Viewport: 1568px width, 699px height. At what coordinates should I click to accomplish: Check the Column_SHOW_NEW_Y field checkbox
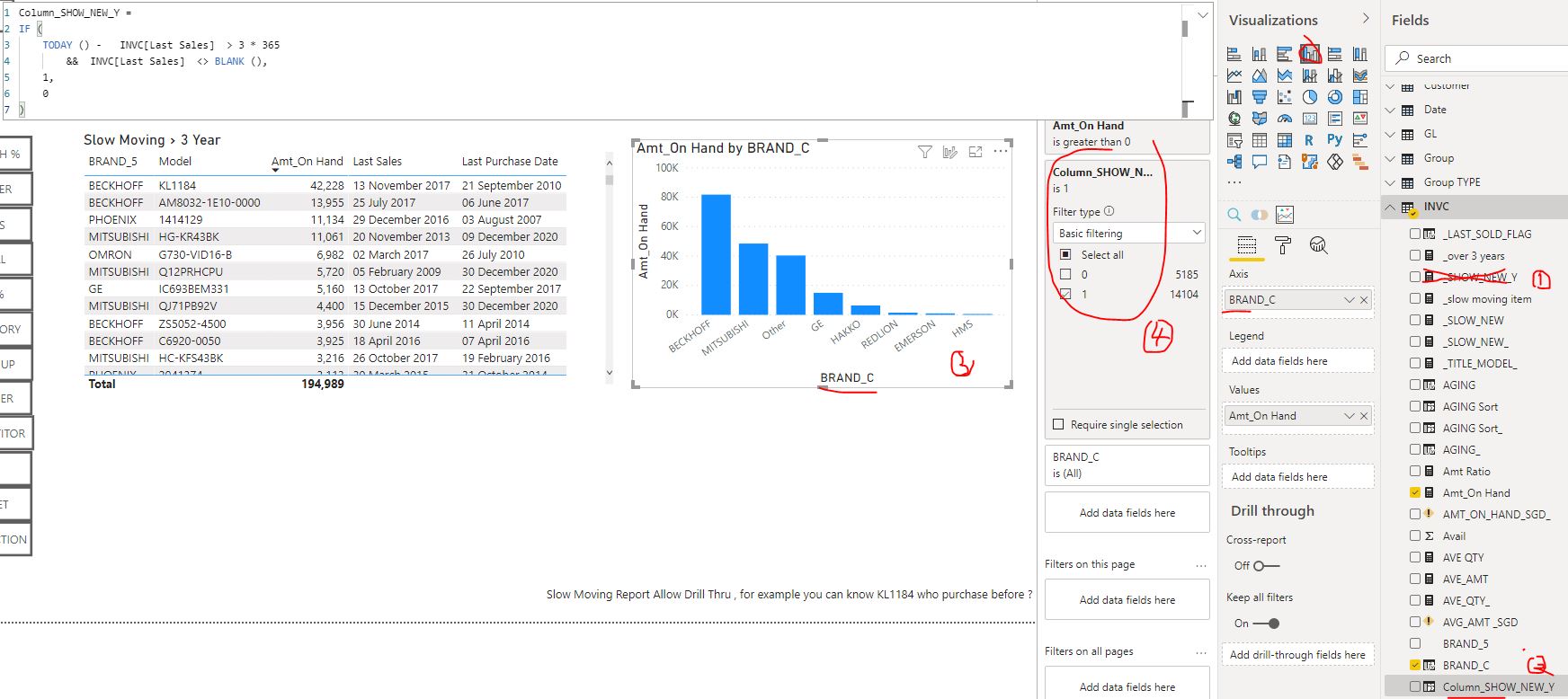point(1415,686)
